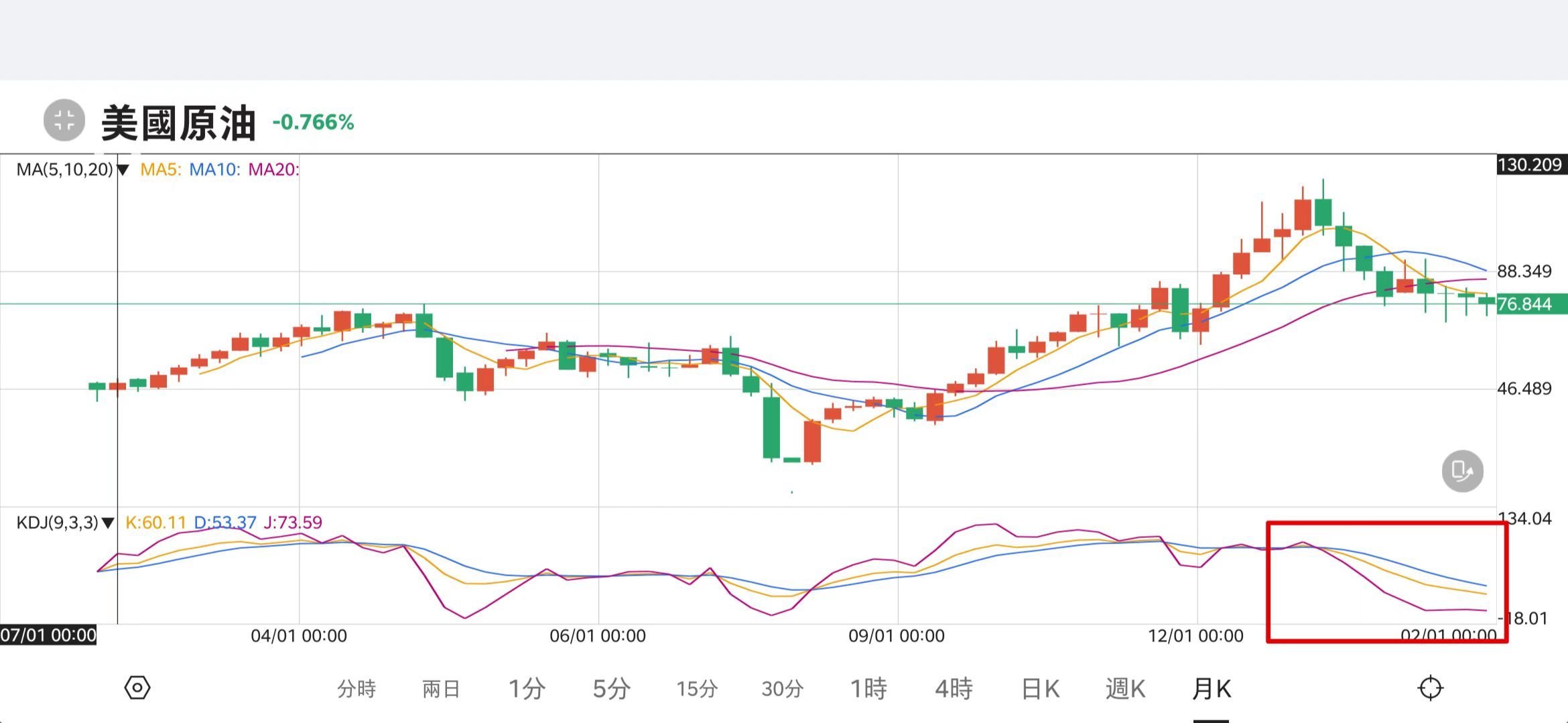This screenshot has height=723, width=1568.
Task: Click the 76.844 current price label
Action: [1530, 304]
